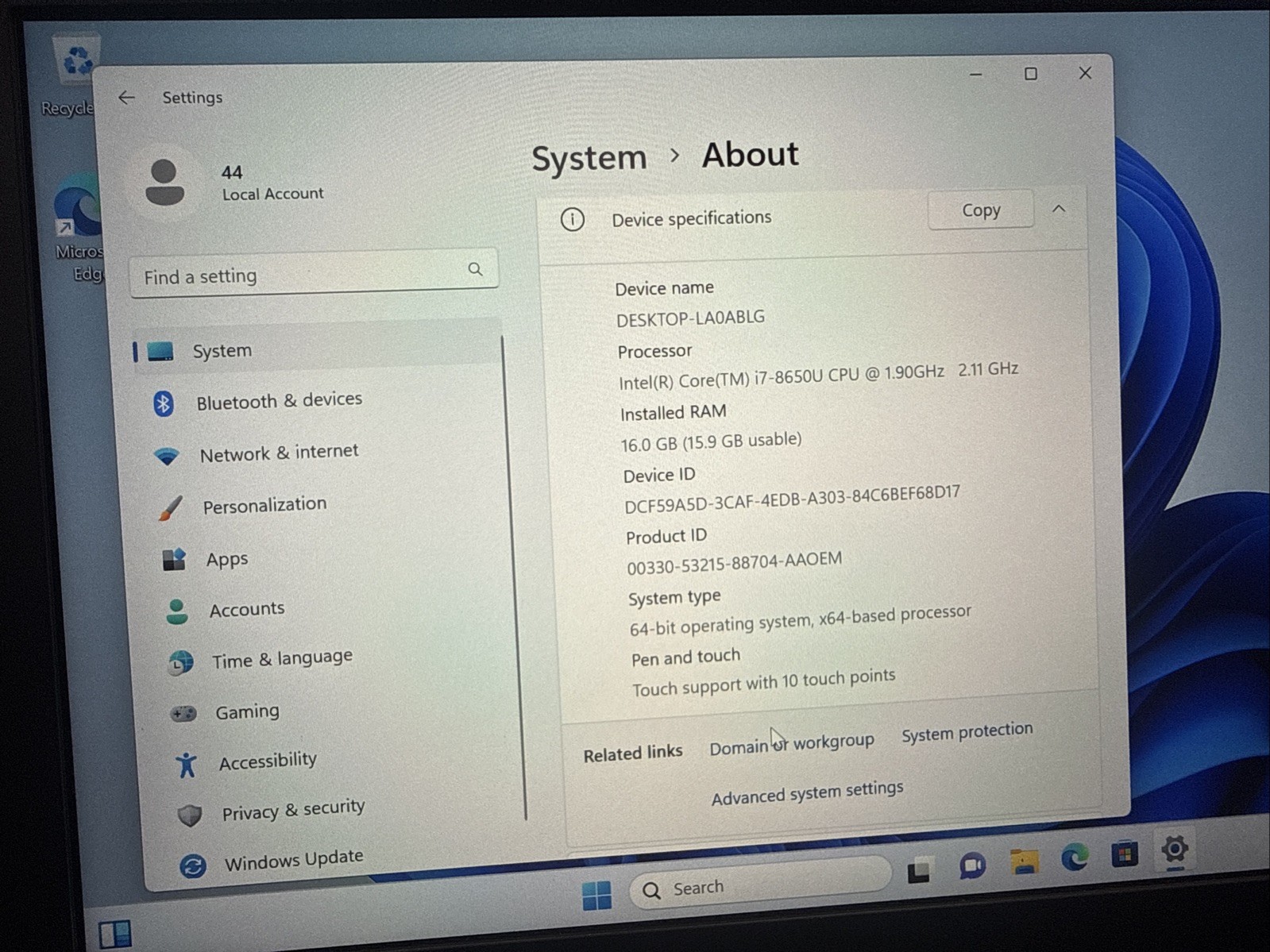Click the Apps icon in sidebar
Screen dimensions: 1270x952
[x=174, y=560]
